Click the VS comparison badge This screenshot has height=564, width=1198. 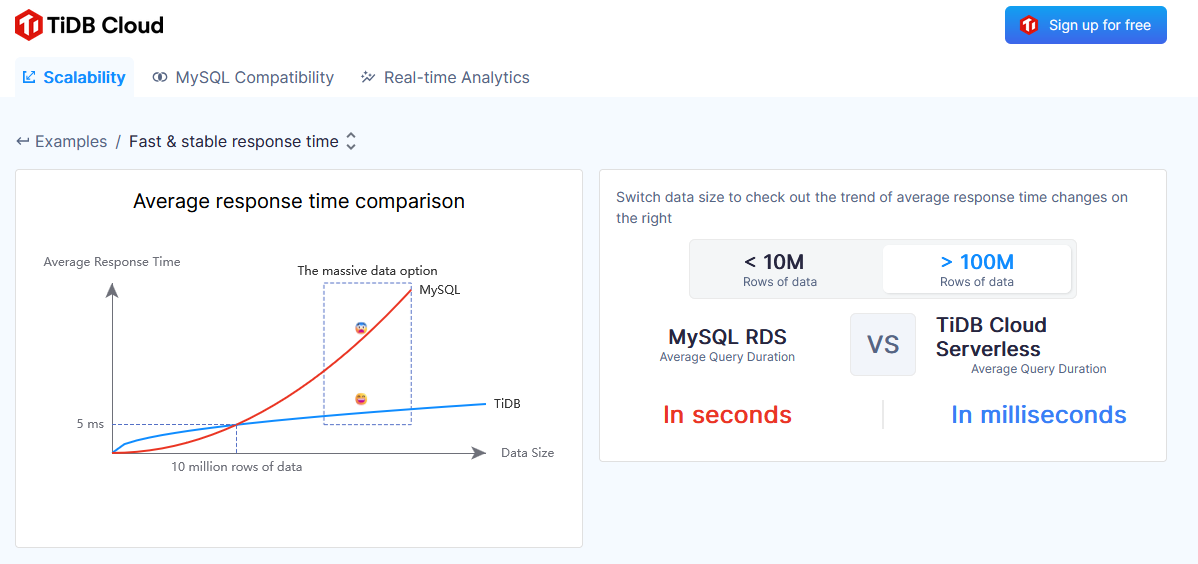883,345
